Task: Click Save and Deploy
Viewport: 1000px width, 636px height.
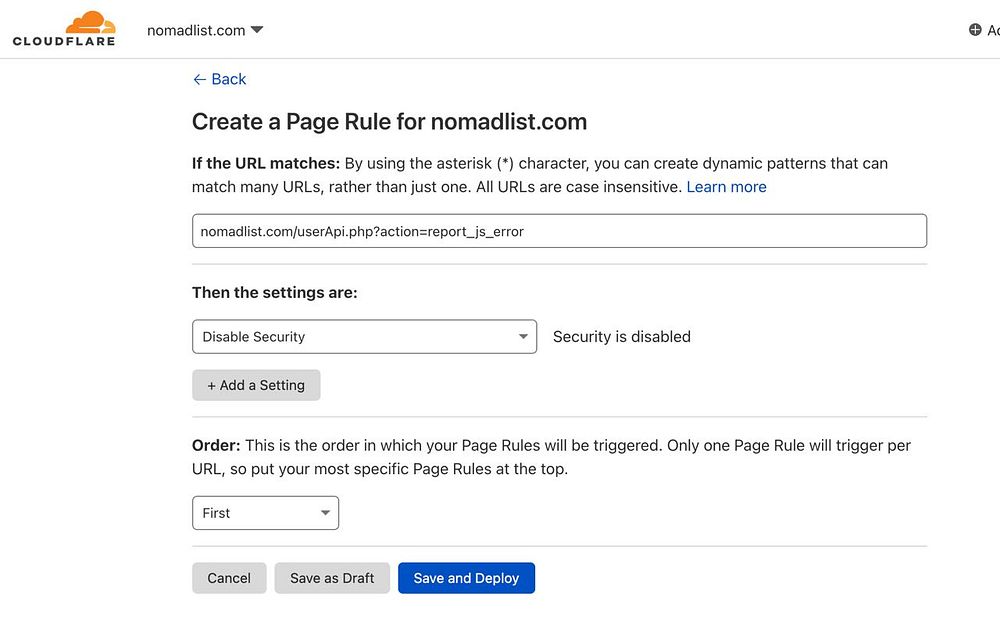Action: pos(466,578)
